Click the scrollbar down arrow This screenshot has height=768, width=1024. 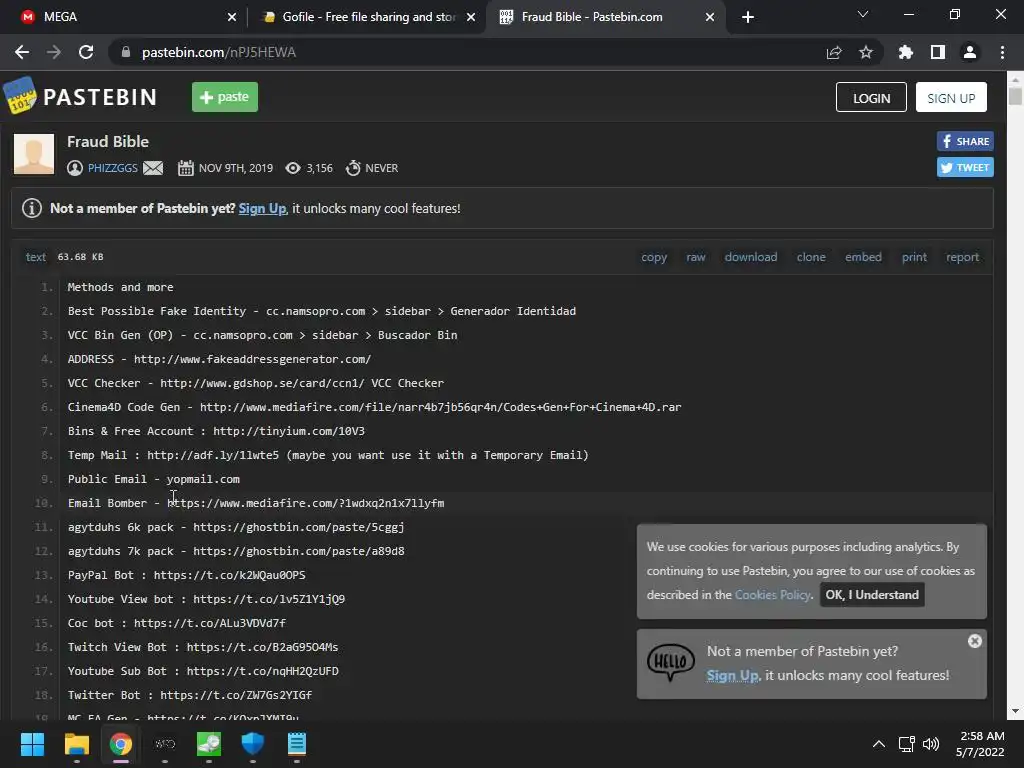click(x=1015, y=711)
